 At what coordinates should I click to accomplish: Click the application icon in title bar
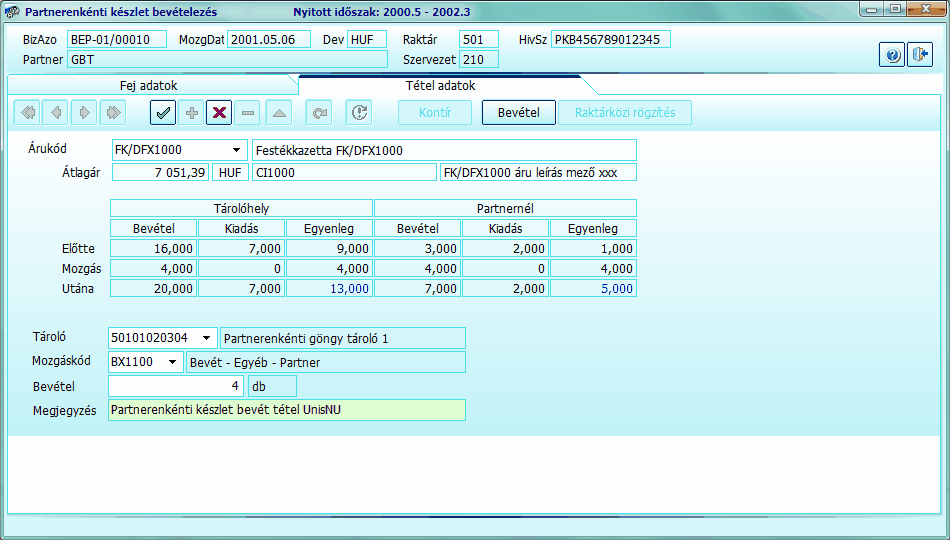coord(11,12)
